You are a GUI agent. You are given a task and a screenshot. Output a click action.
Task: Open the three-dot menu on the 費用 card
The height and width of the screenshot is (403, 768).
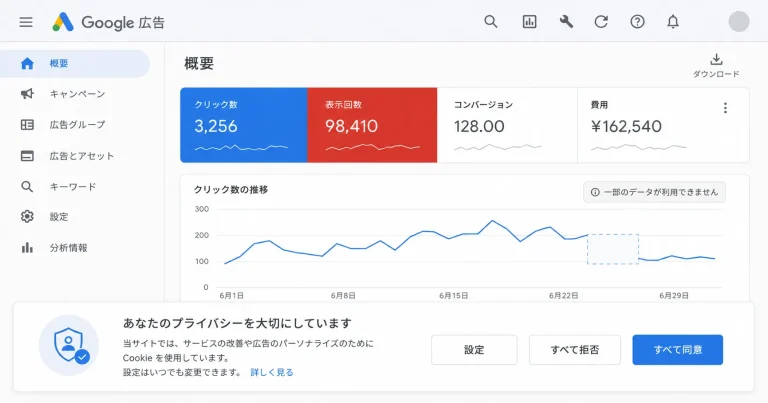tap(725, 108)
